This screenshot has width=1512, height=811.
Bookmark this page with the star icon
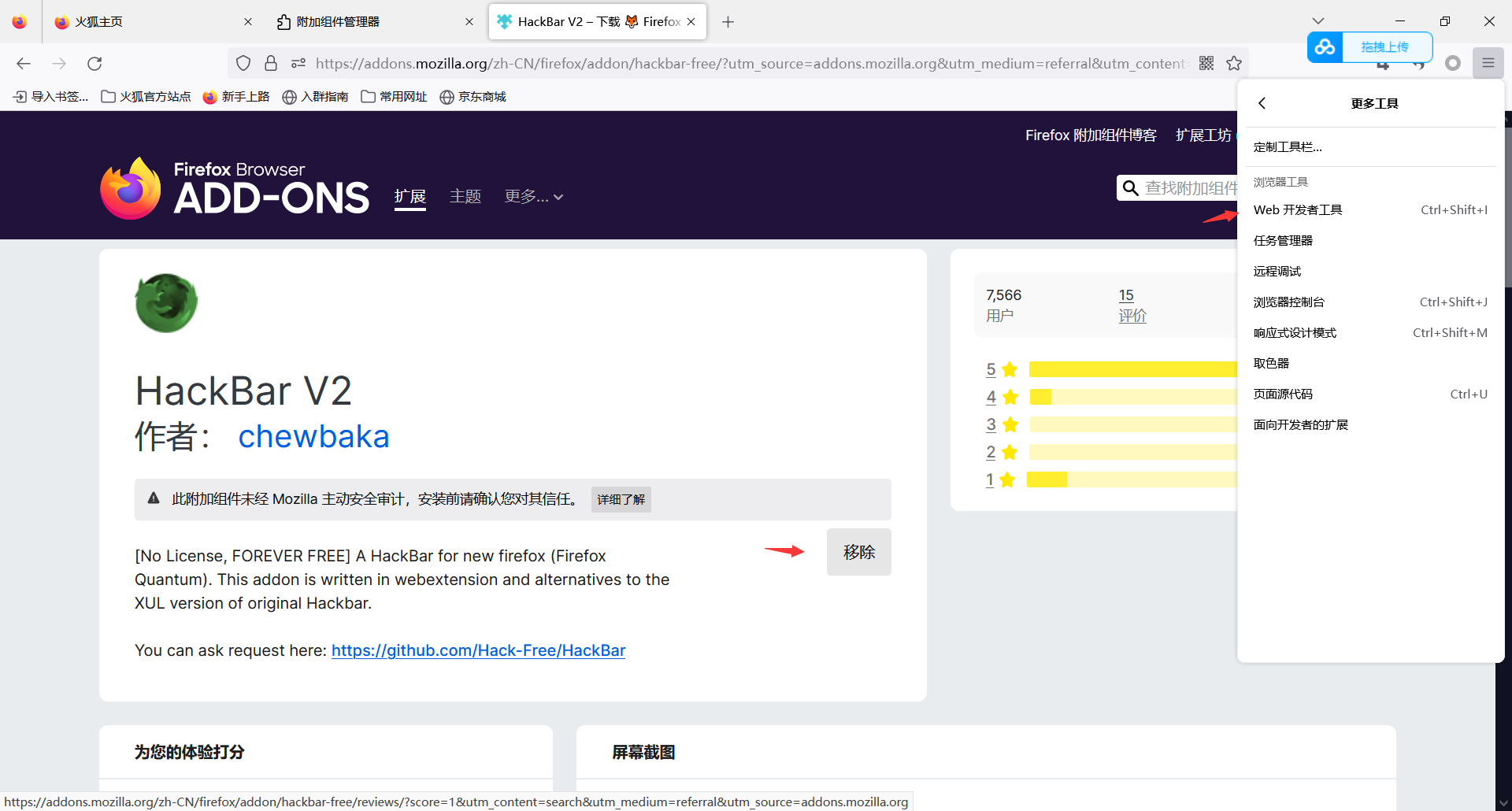point(1234,63)
